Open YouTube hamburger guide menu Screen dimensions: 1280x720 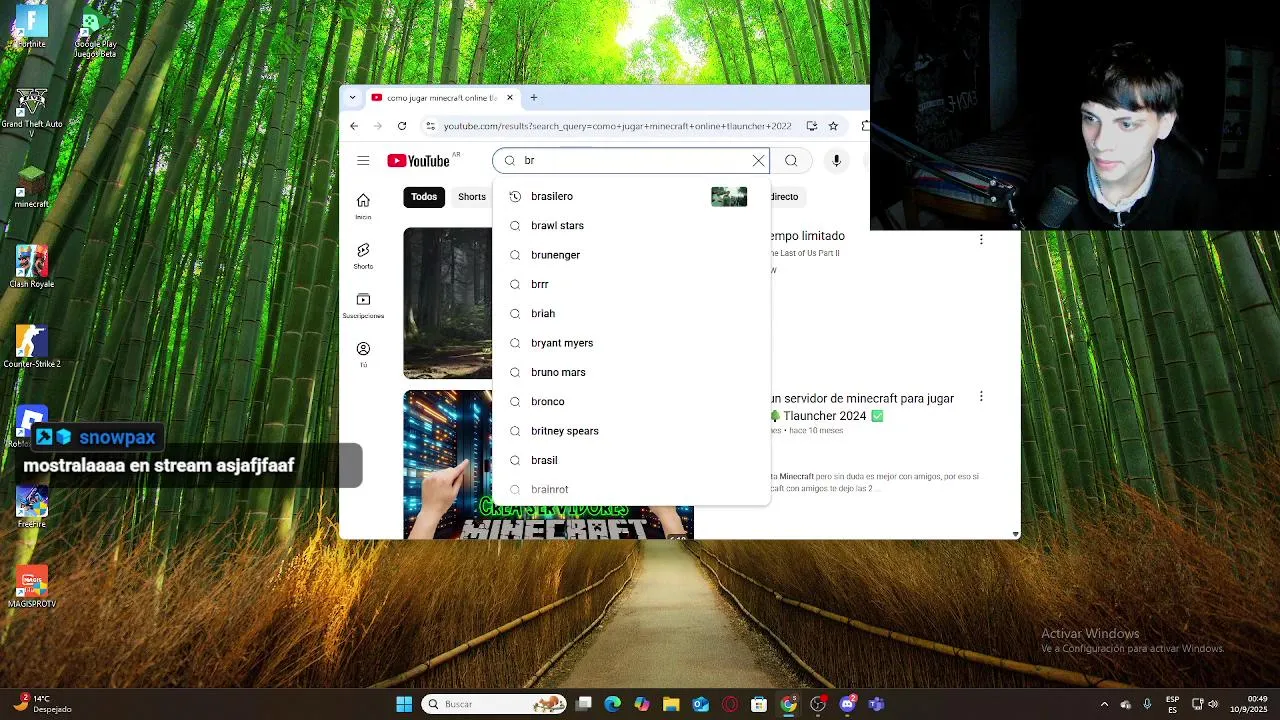[363, 161]
